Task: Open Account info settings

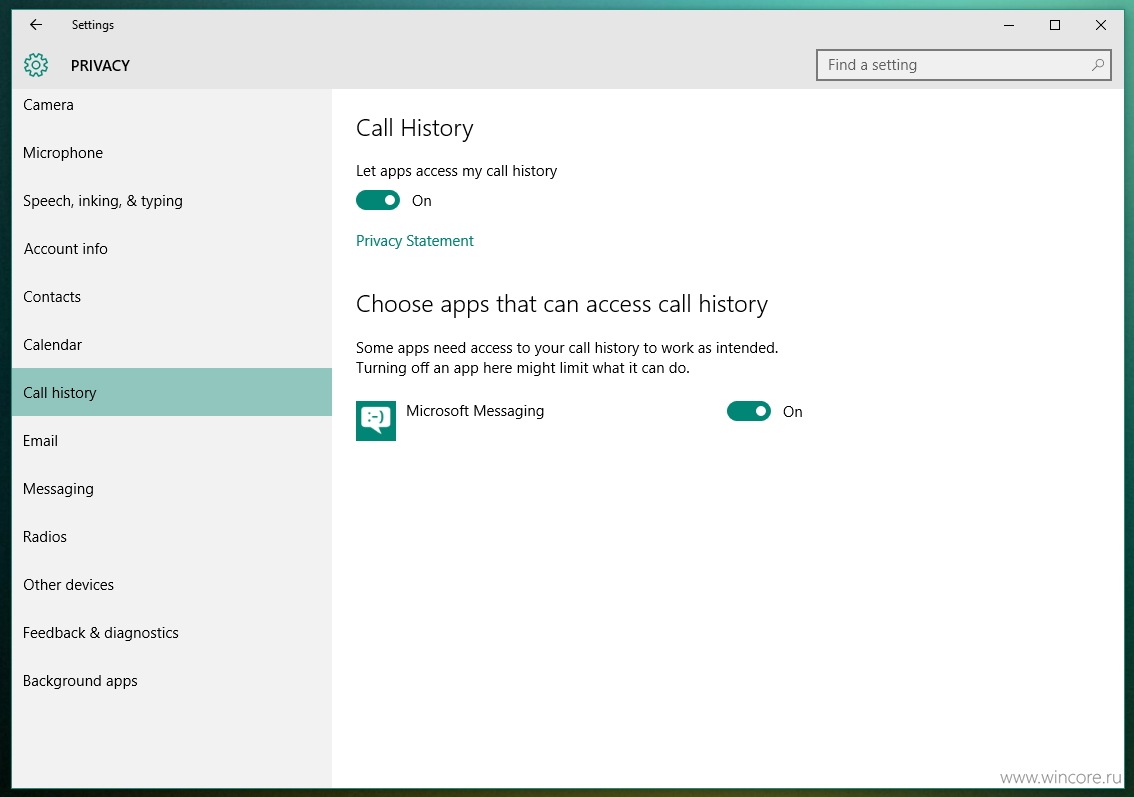Action: pyautogui.click(x=171, y=249)
